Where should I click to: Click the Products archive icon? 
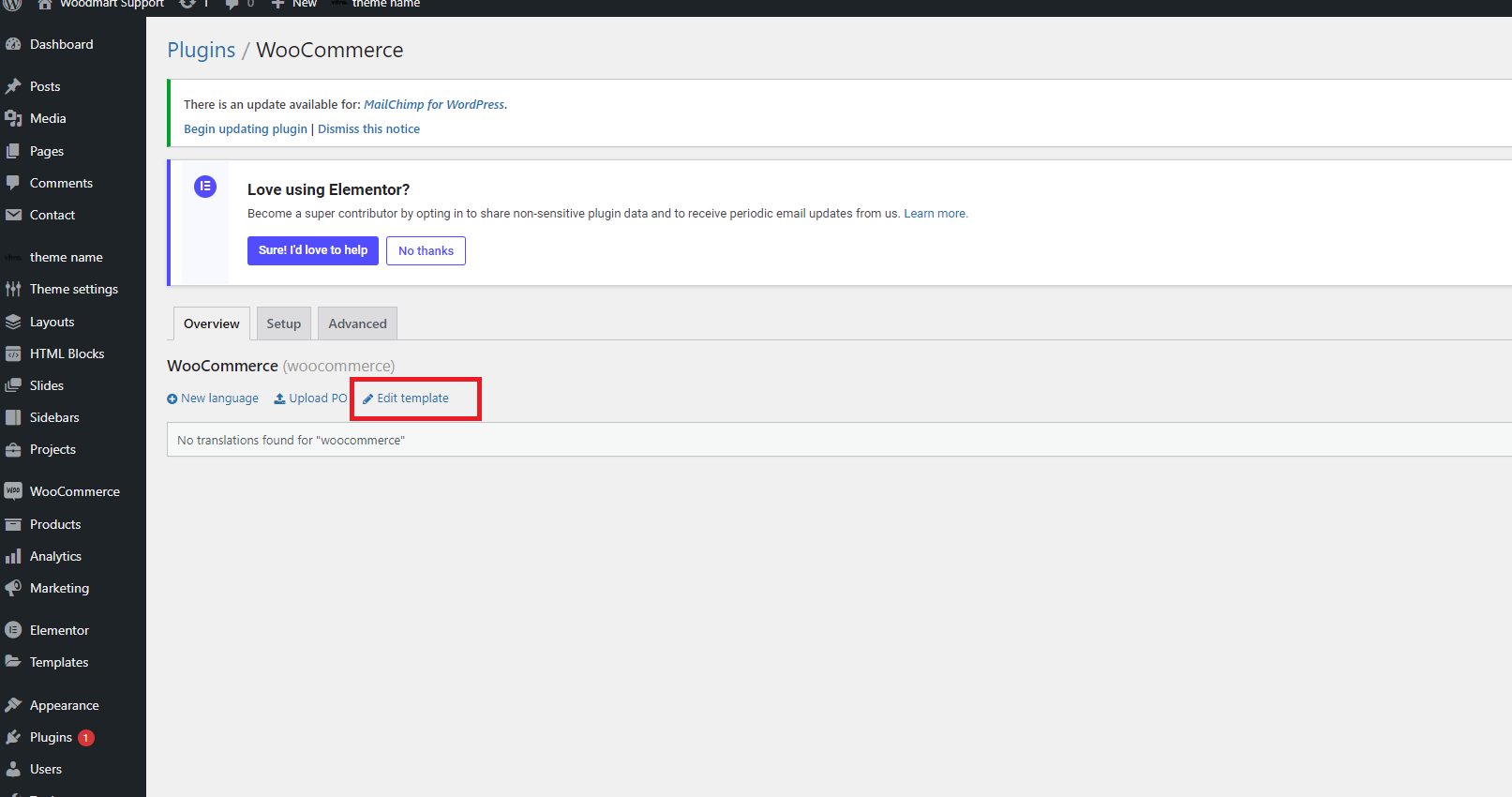click(x=13, y=524)
